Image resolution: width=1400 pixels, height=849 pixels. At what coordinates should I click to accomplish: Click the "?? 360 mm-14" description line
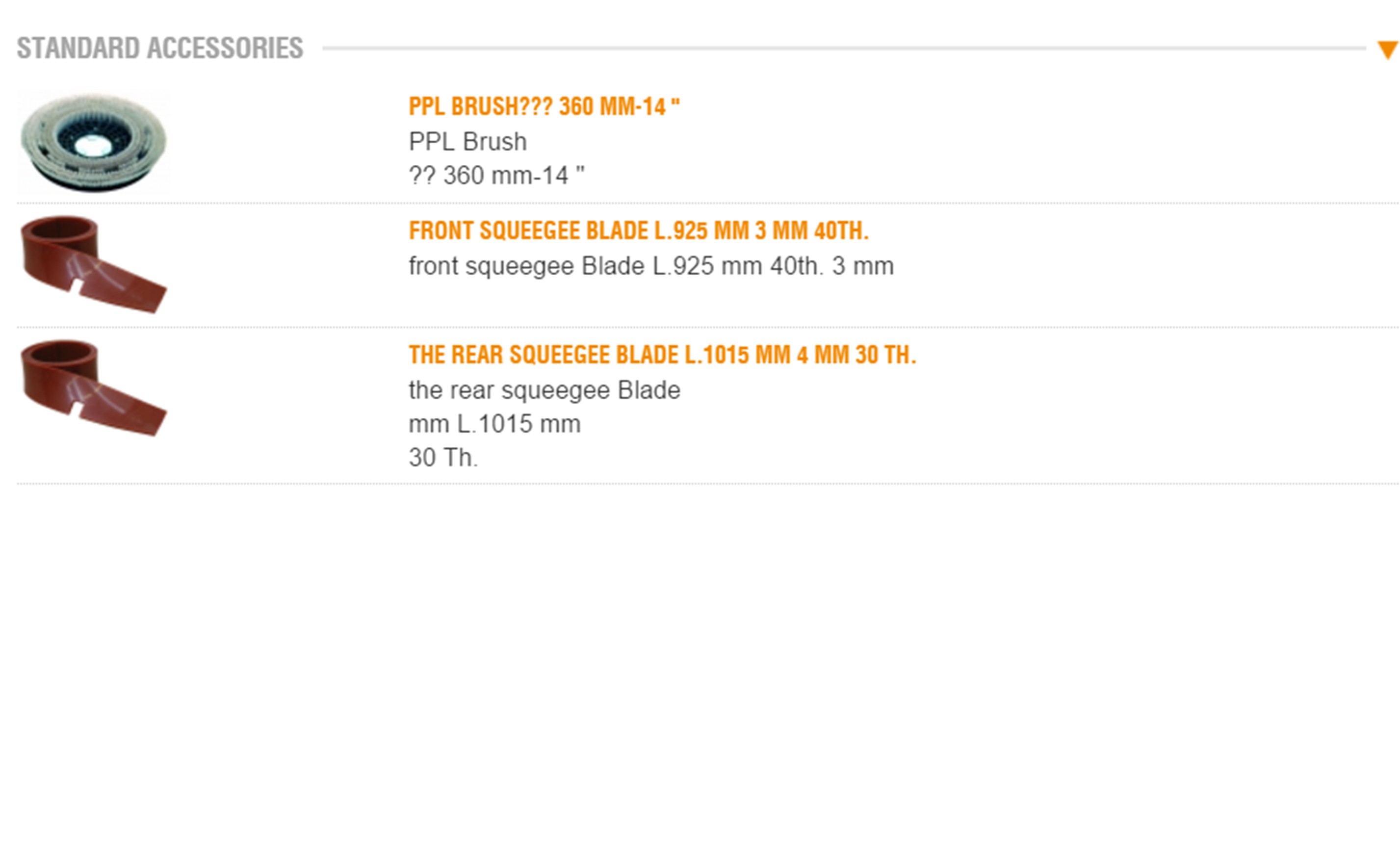tap(496, 176)
